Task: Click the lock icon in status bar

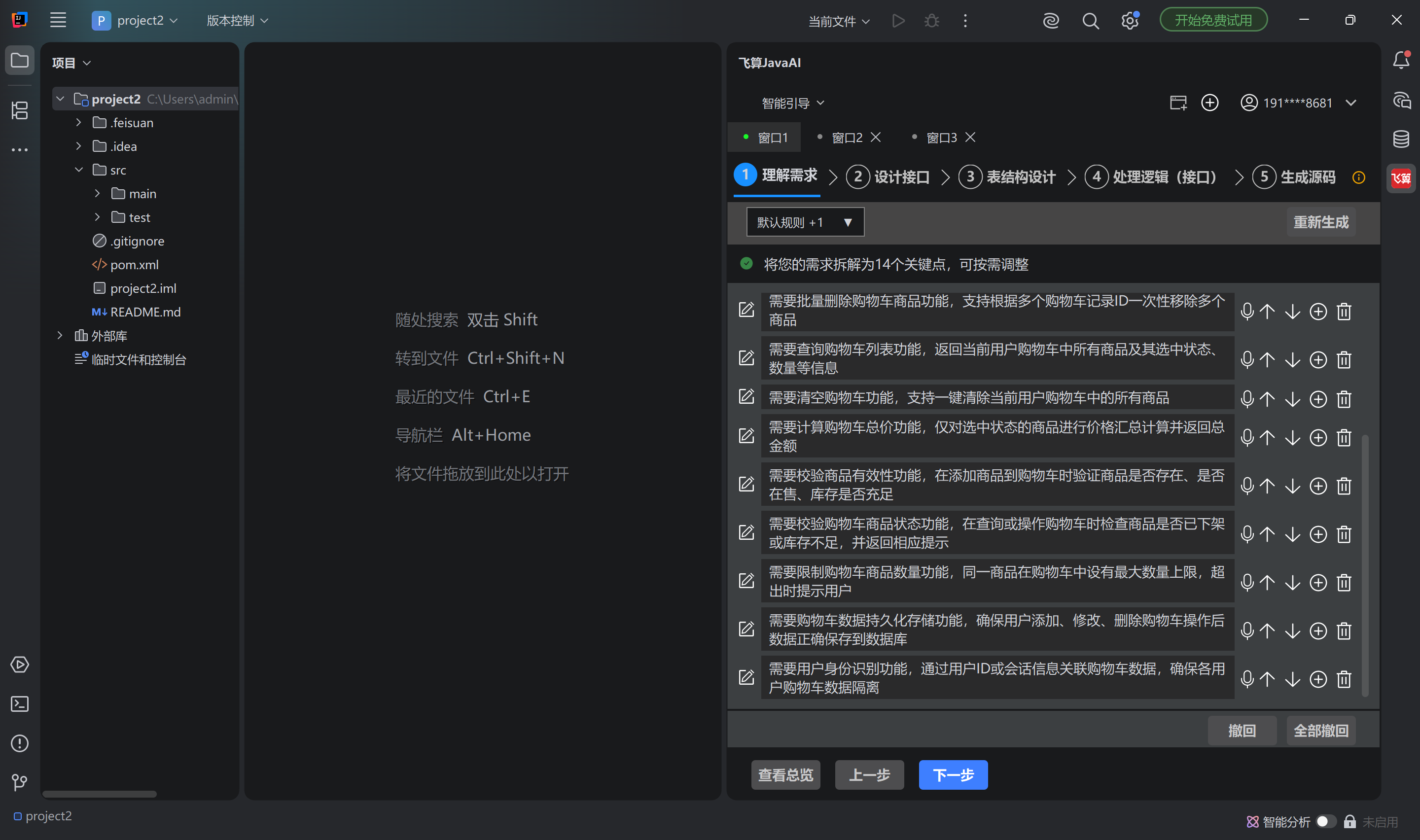Action: (x=1350, y=821)
